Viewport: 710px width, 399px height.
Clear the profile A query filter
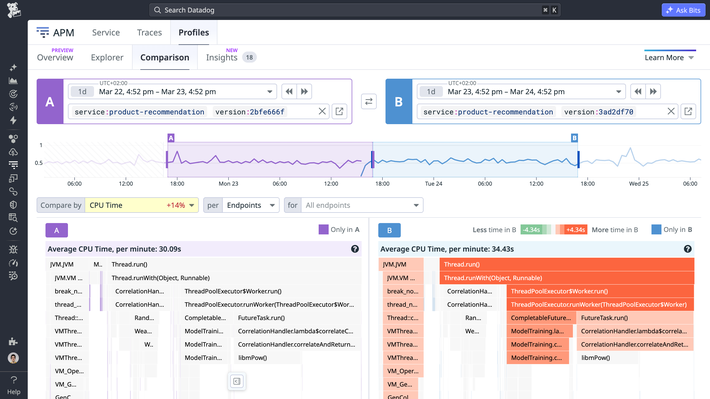[322, 111]
